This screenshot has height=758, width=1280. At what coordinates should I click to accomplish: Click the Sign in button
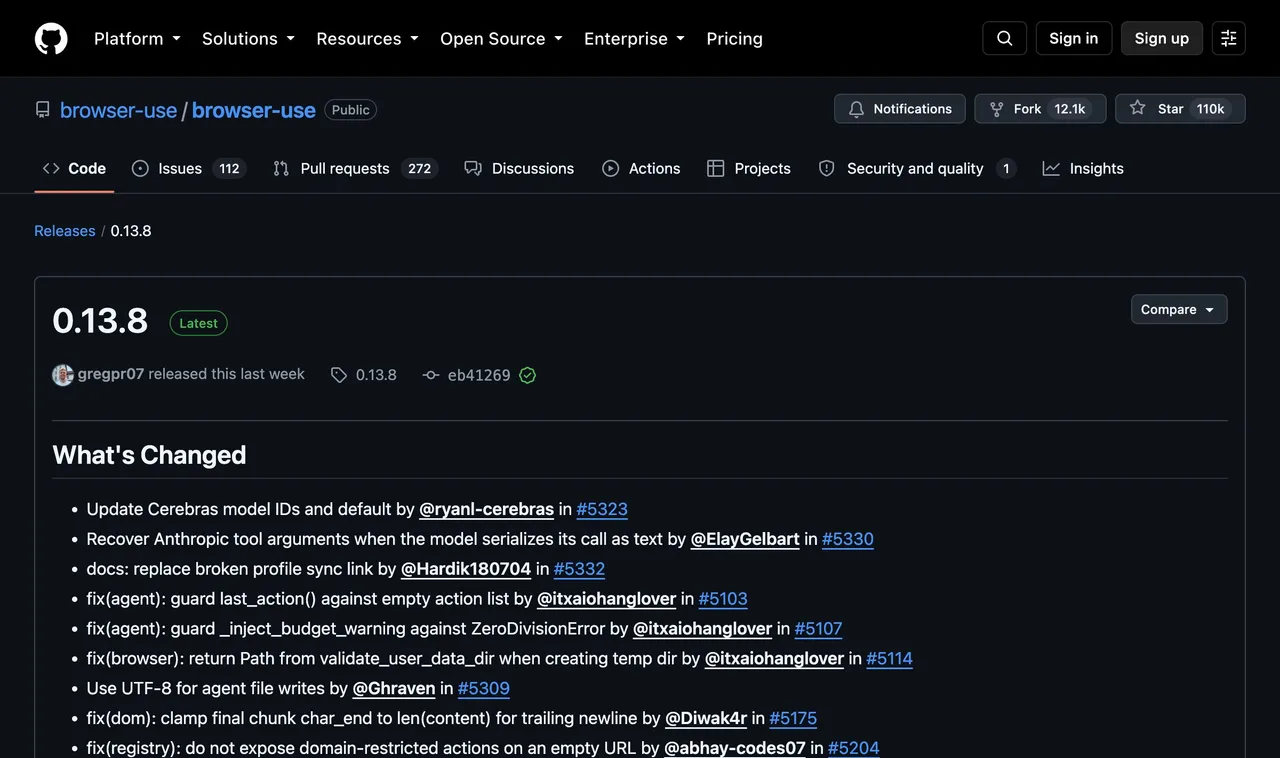[x=1073, y=38]
